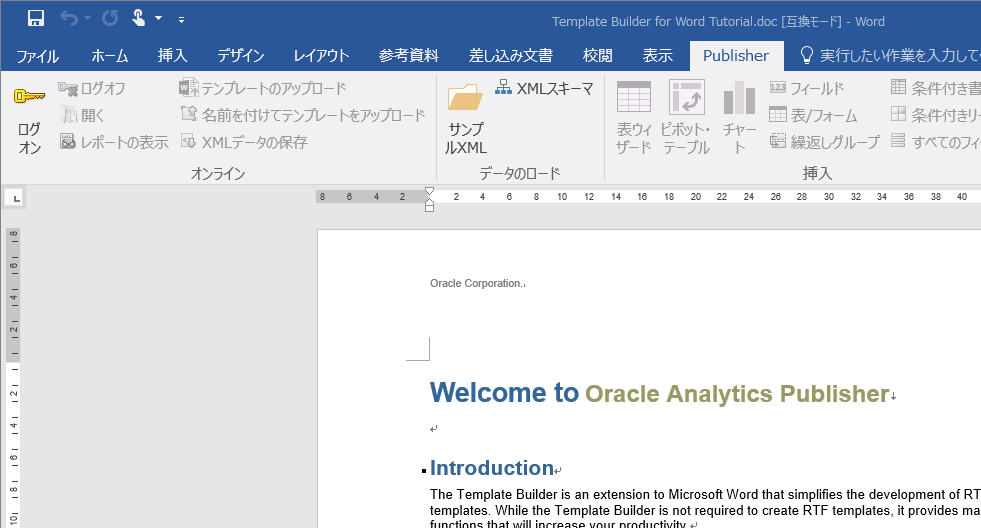Viewport: 981px width, 528px height.
Task: Open Customize Quick Access Toolbar dropdown
Action: [181, 20]
